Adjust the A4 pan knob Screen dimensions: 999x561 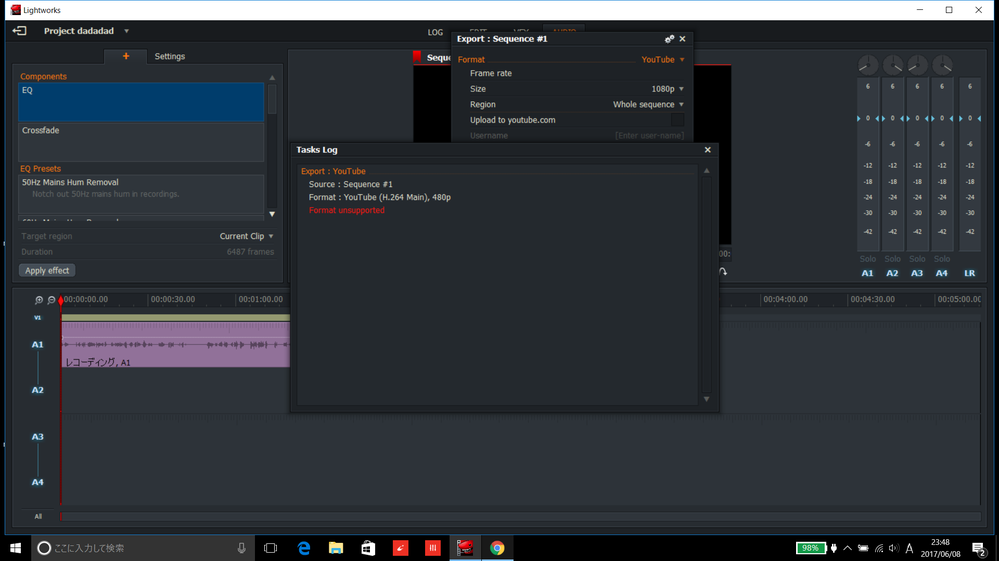(x=942, y=65)
